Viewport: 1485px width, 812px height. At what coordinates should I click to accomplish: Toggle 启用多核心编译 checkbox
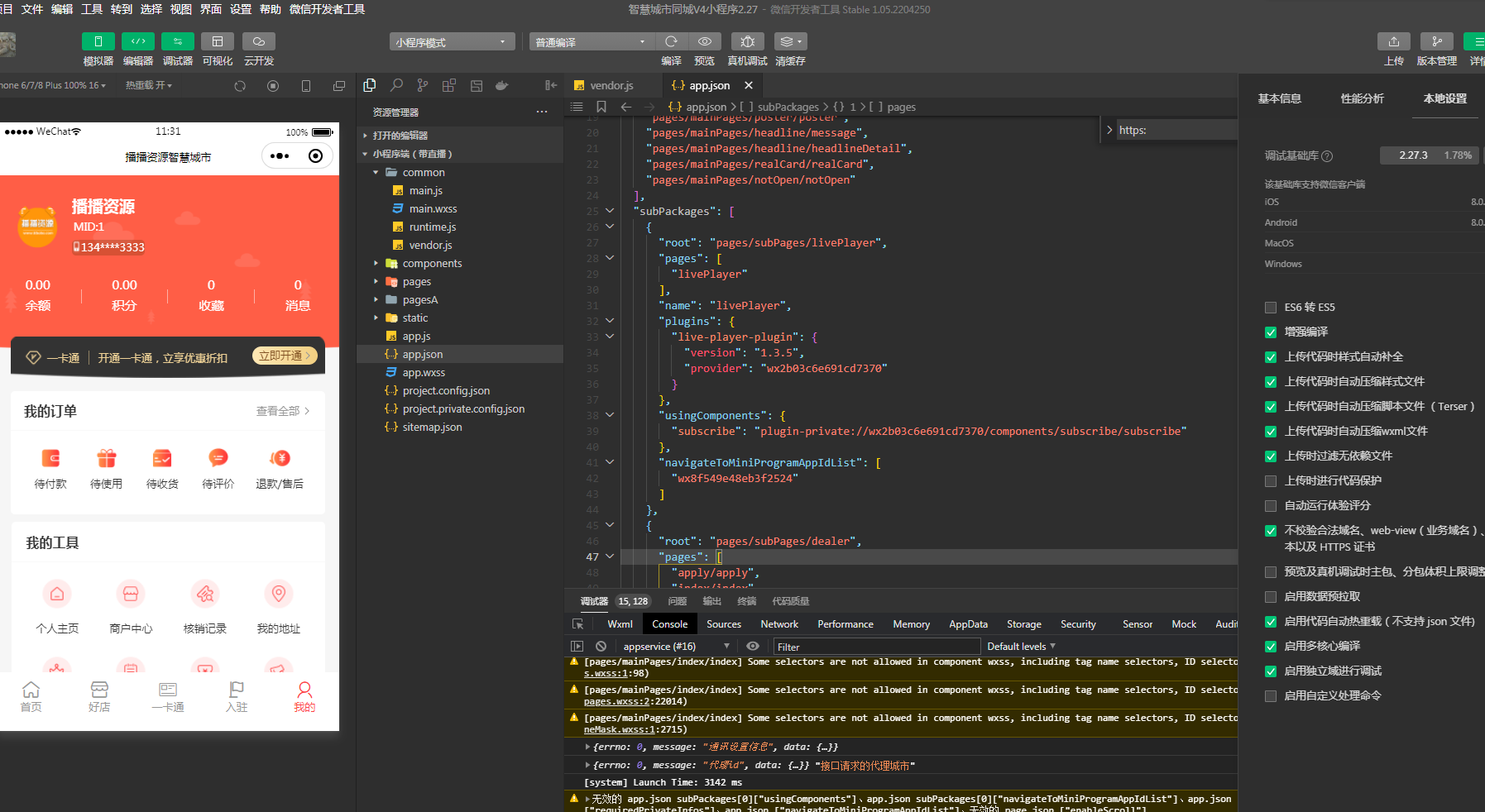1271,647
